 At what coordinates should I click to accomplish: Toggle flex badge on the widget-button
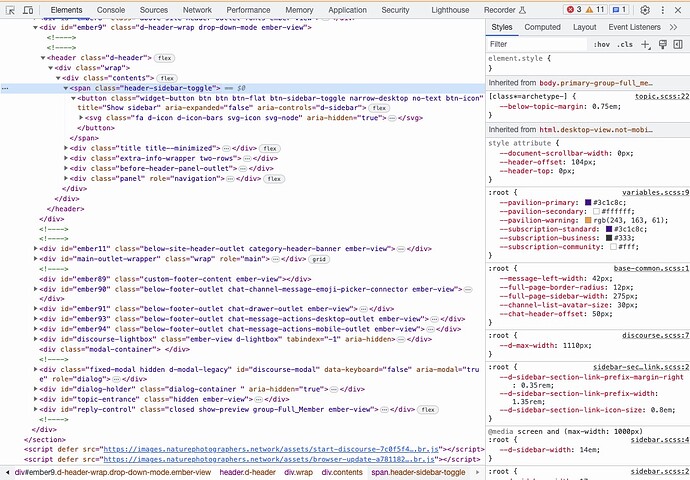click(x=379, y=108)
